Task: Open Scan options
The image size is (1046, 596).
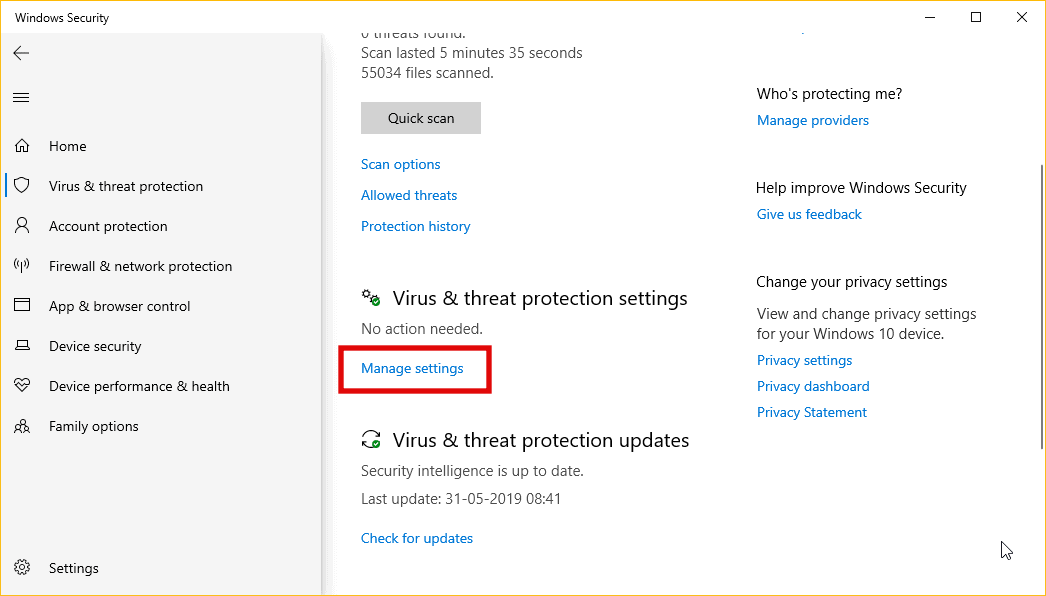Action: (400, 163)
